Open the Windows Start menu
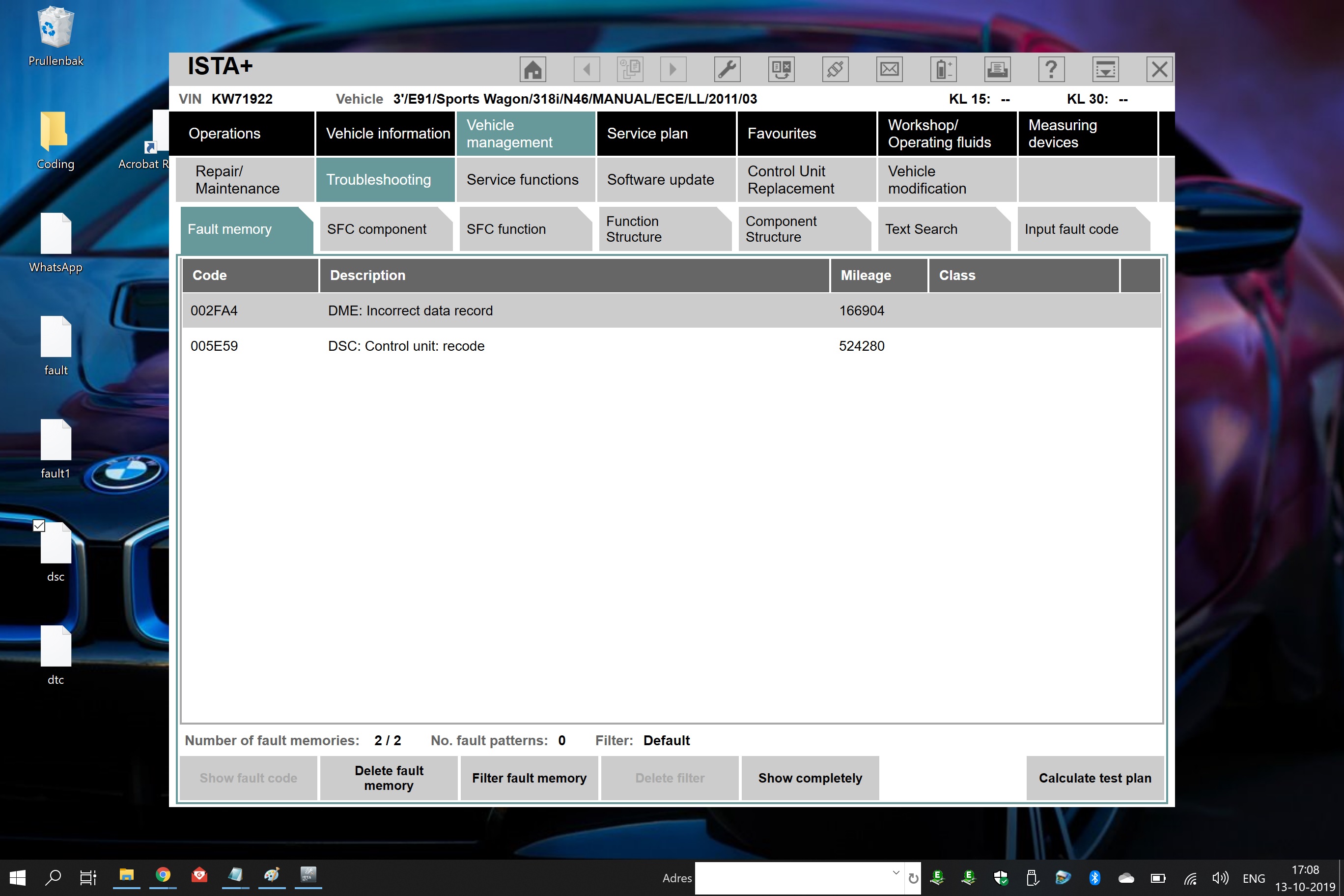The image size is (1344, 896). tap(18, 878)
